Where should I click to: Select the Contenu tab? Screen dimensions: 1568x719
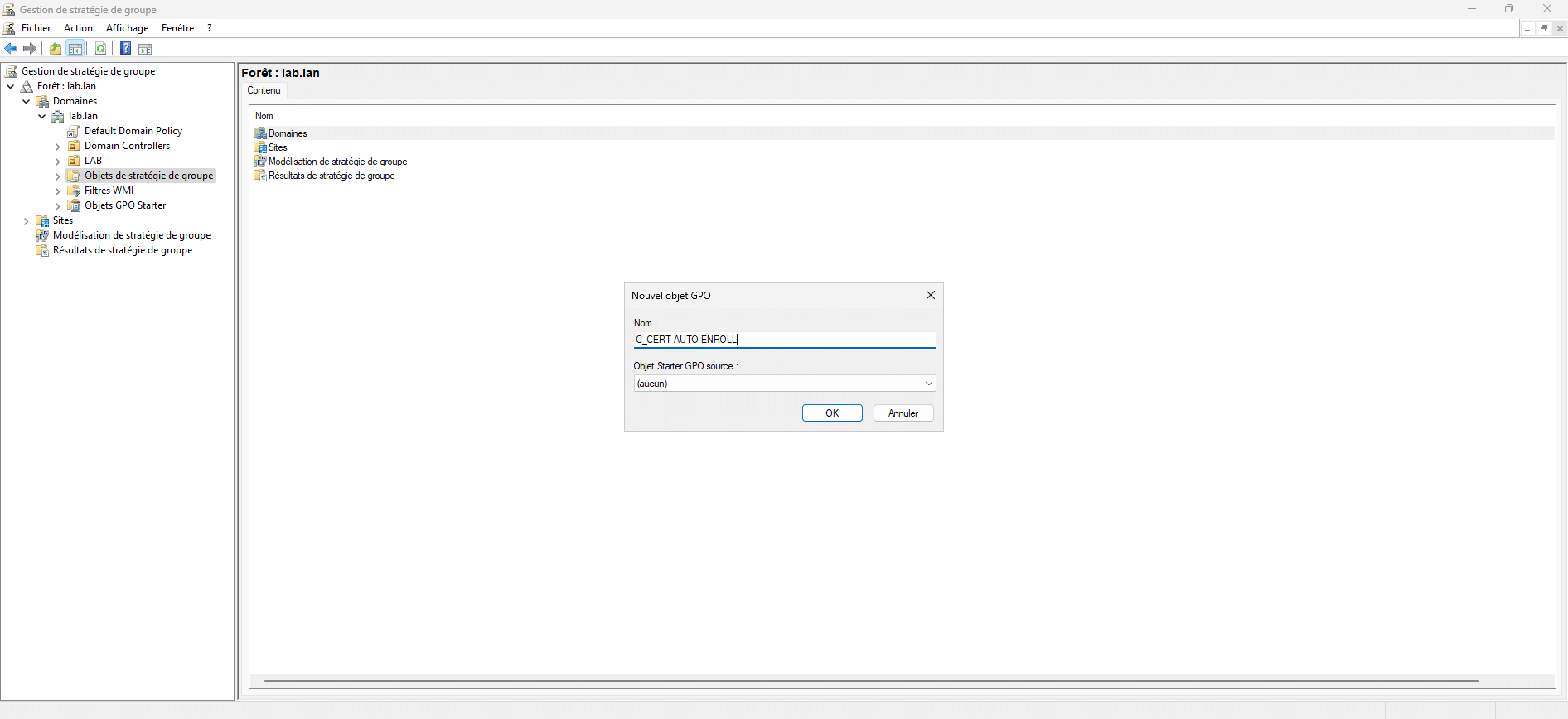click(264, 90)
